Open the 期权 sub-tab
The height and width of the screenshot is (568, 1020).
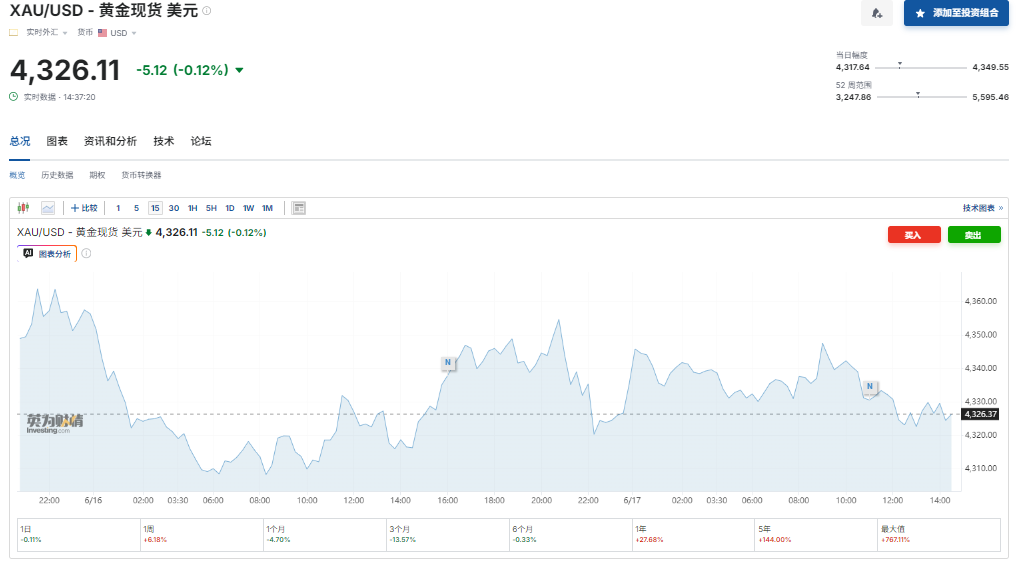97,175
